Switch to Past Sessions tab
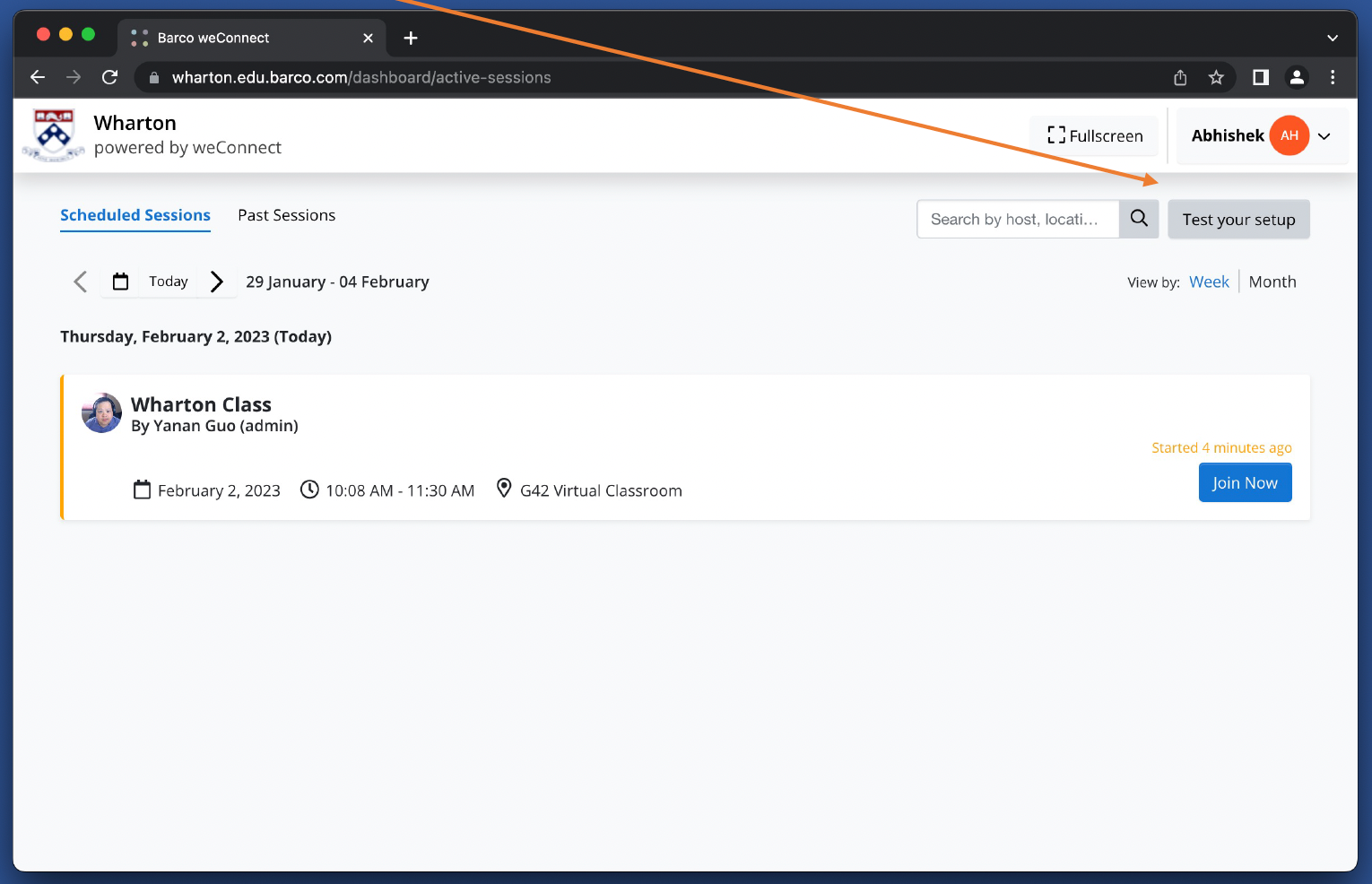The height and width of the screenshot is (884, 1372). [287, 215]
